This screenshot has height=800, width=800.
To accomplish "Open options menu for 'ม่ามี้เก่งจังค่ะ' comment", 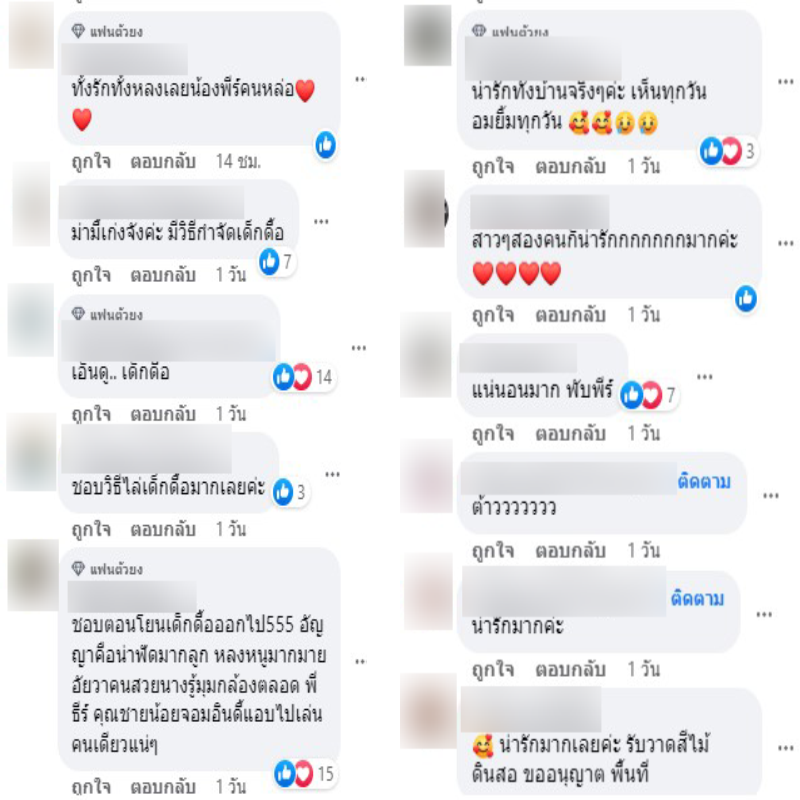I will click(321, 221).
